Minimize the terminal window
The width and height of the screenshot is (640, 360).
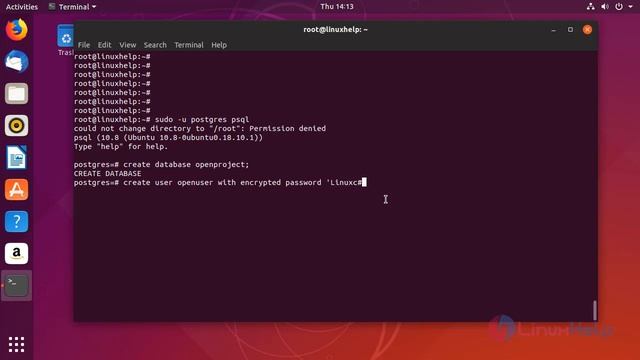pyautogui.click(x=553, y=29)
